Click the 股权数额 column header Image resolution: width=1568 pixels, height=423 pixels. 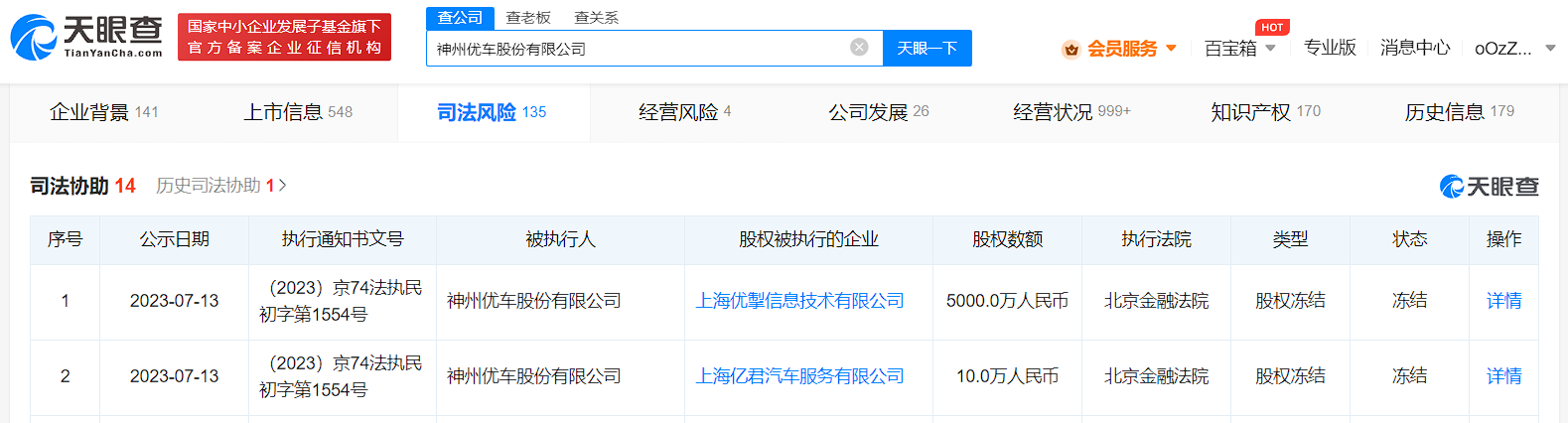tap(1007, 239)
